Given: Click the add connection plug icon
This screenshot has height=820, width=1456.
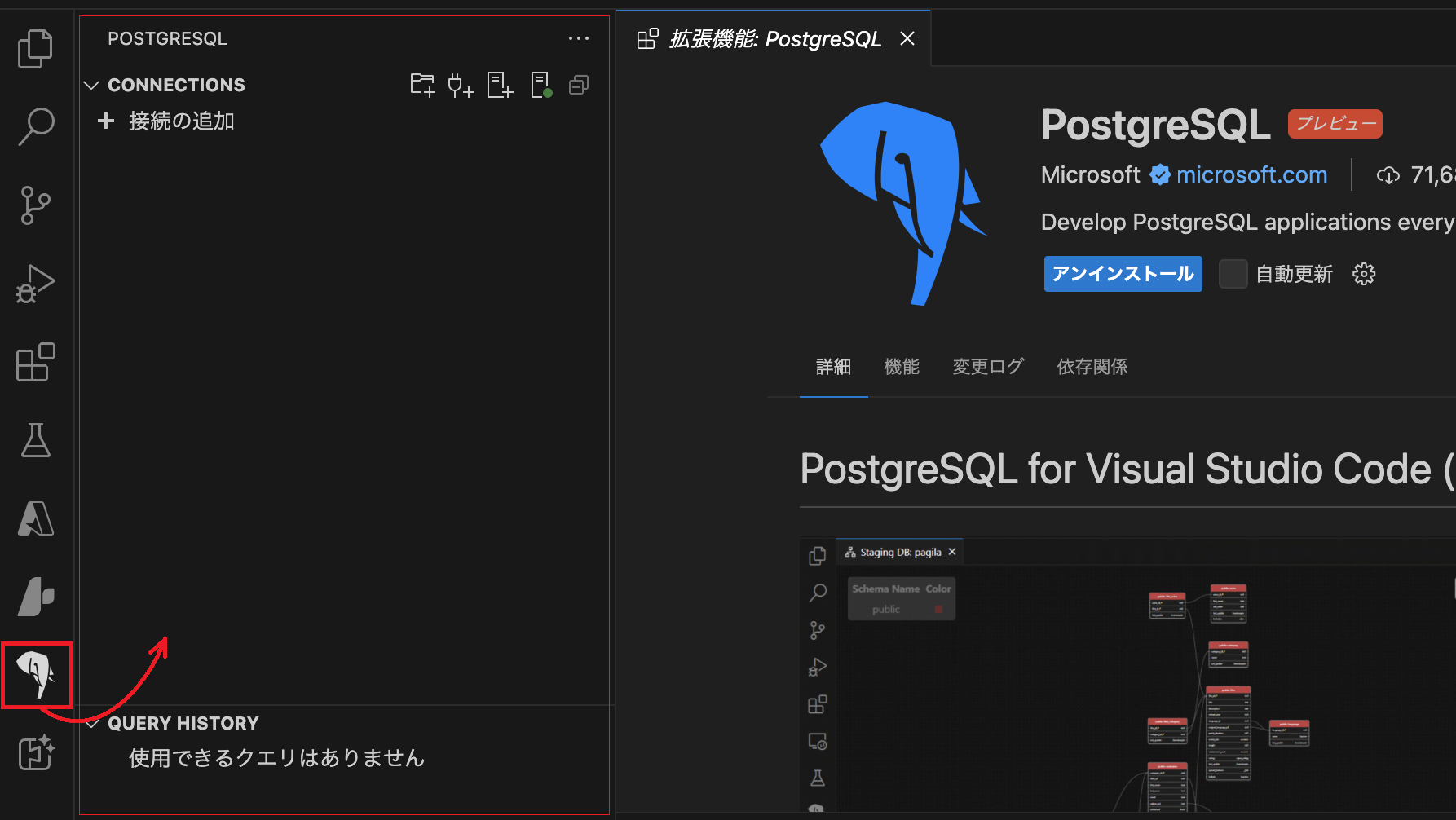Looking at the screenshot, I should 461,85.
